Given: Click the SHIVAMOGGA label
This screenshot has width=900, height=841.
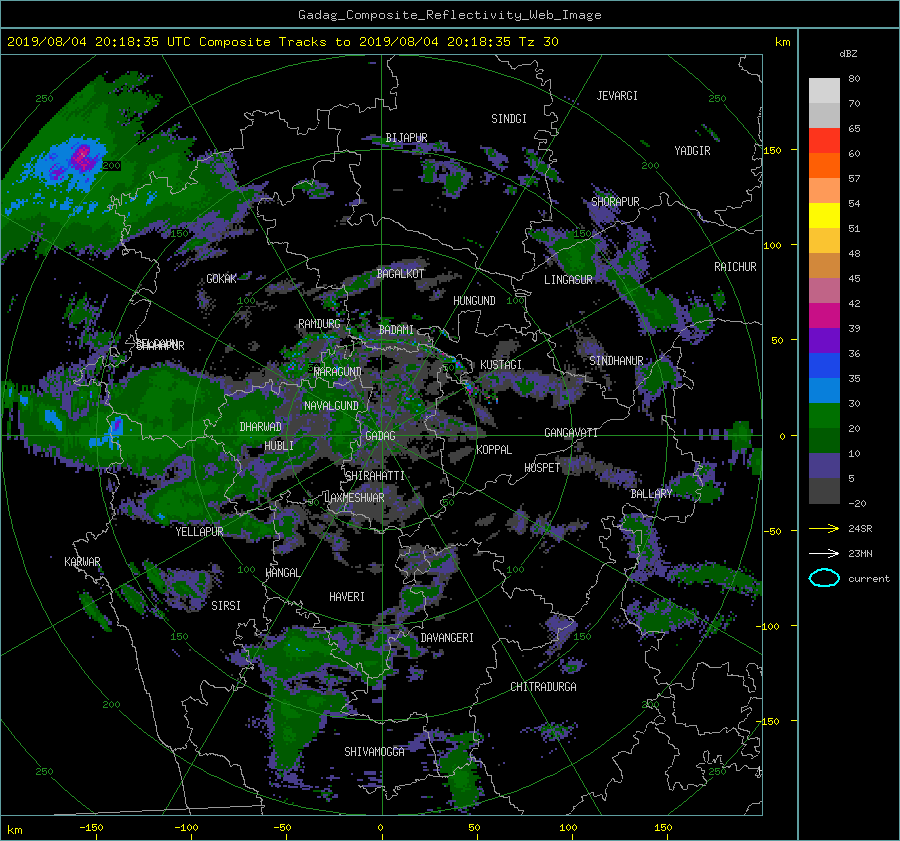Looking at the screenshot, I should point(374,752).
